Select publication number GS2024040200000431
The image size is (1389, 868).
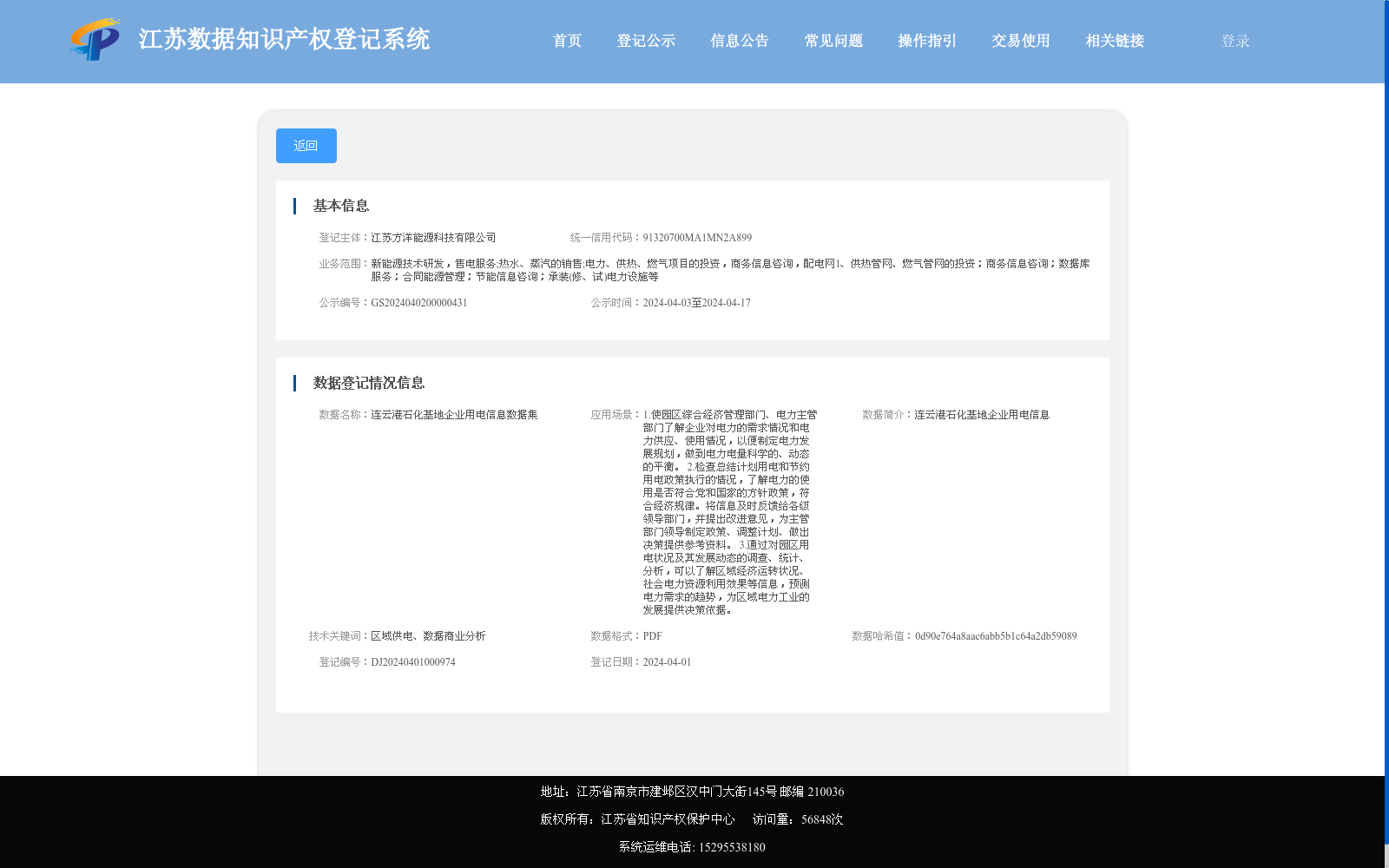tap(419, 303)
